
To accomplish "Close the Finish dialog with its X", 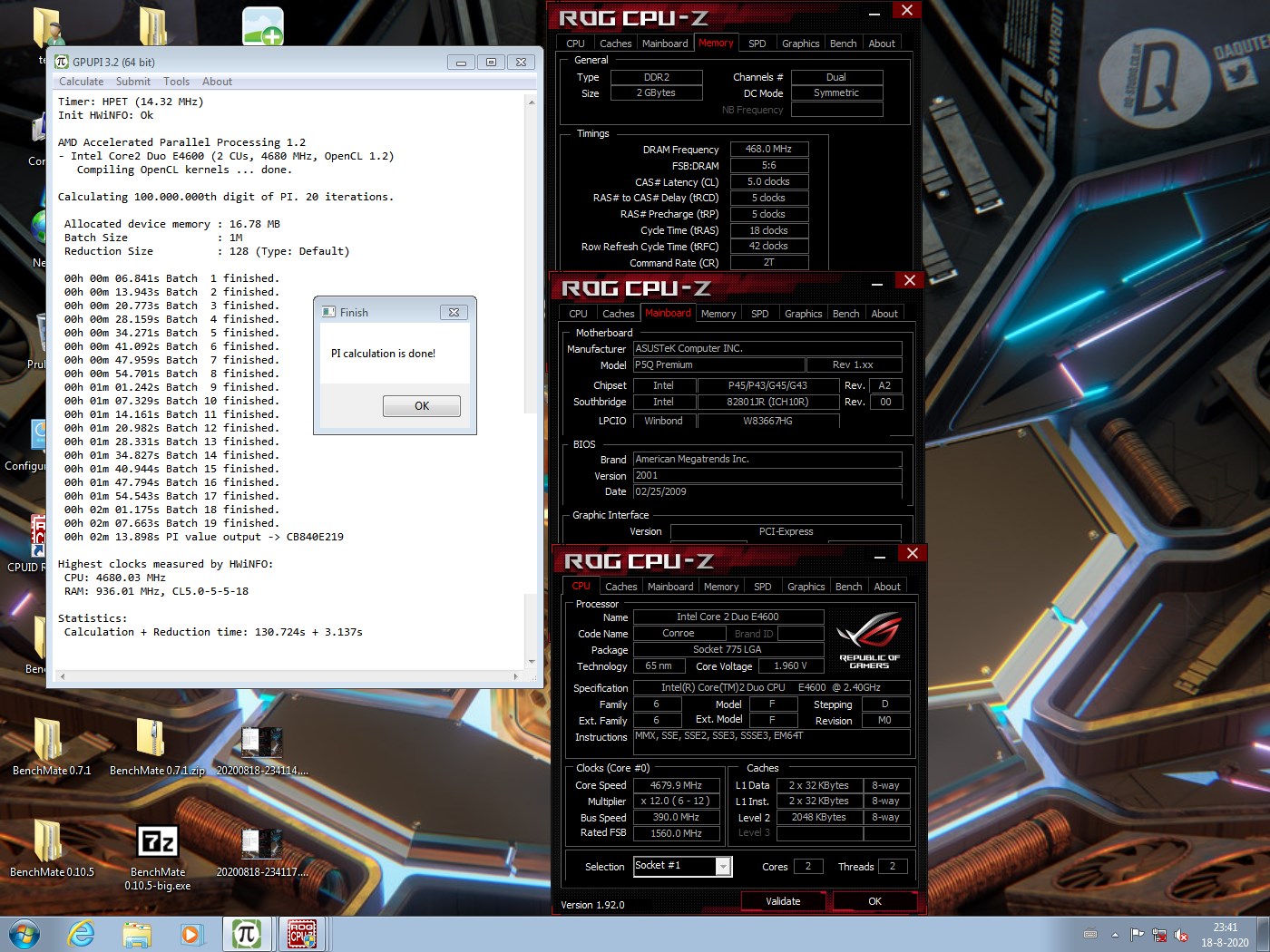I will tap(454, 312).
